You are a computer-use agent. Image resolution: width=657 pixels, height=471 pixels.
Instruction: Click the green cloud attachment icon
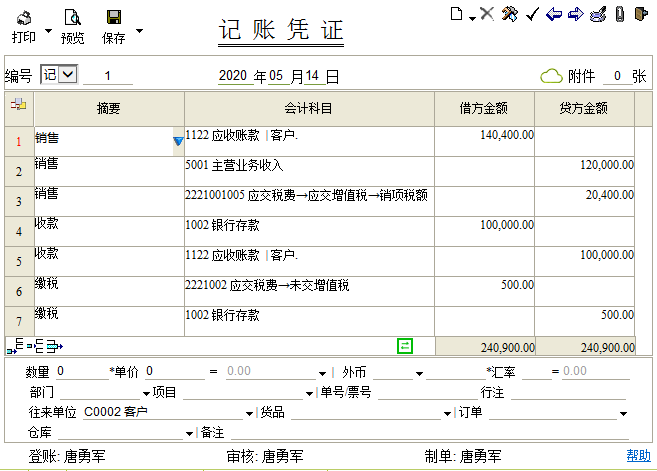tap(551, 76)
